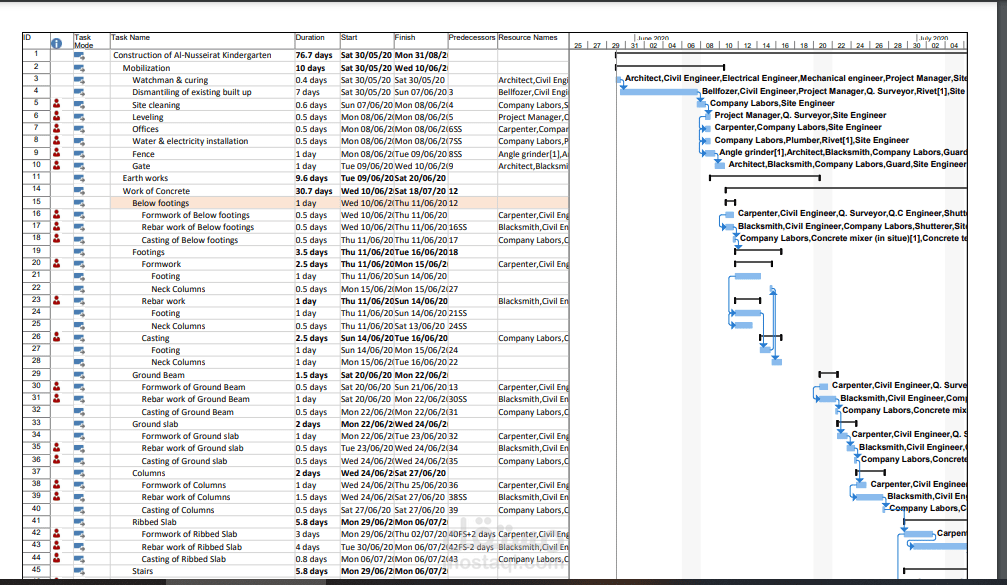Click predecessor '40FS+2 days' cell
Screen dimensions: 1007x585
[472, 534]
